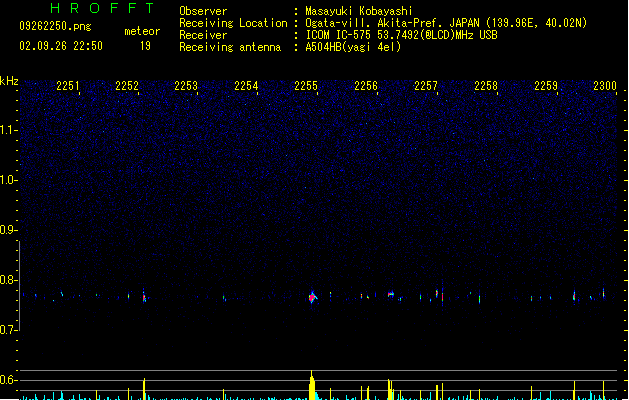Screen dimensions: 629x400
Task: Click the 2300 time marker
Action: (x=605, y=86)
